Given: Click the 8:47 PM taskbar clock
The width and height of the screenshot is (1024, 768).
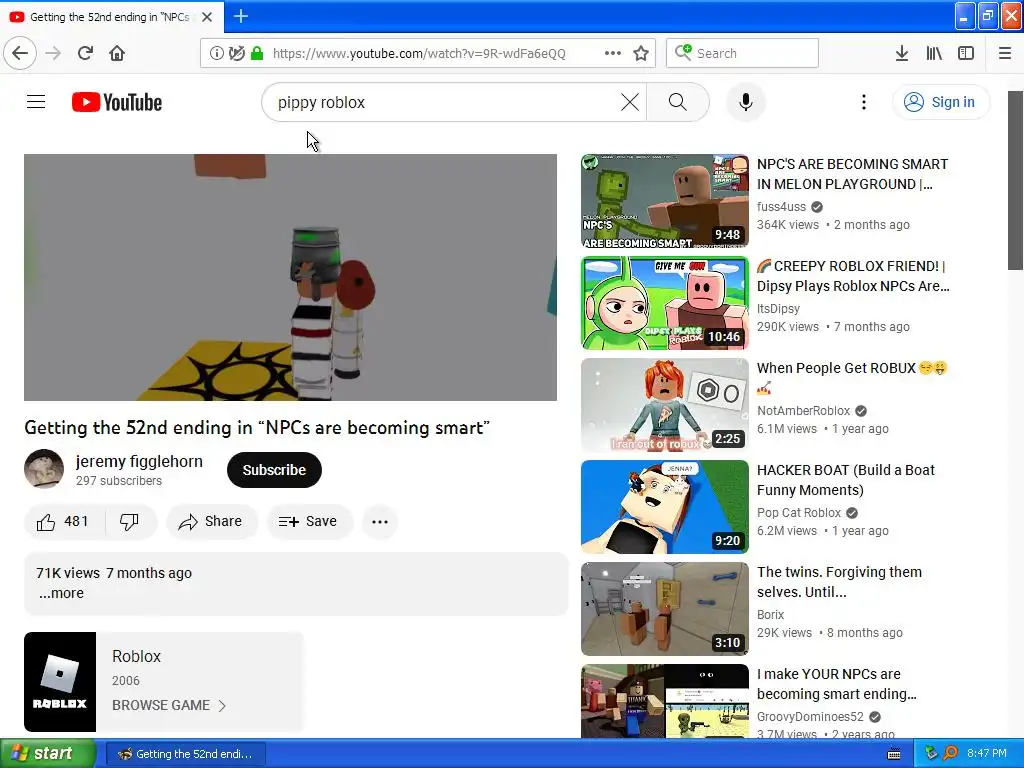Looking at the screenshot, I should pyautogui.click(x=987, y=753).
